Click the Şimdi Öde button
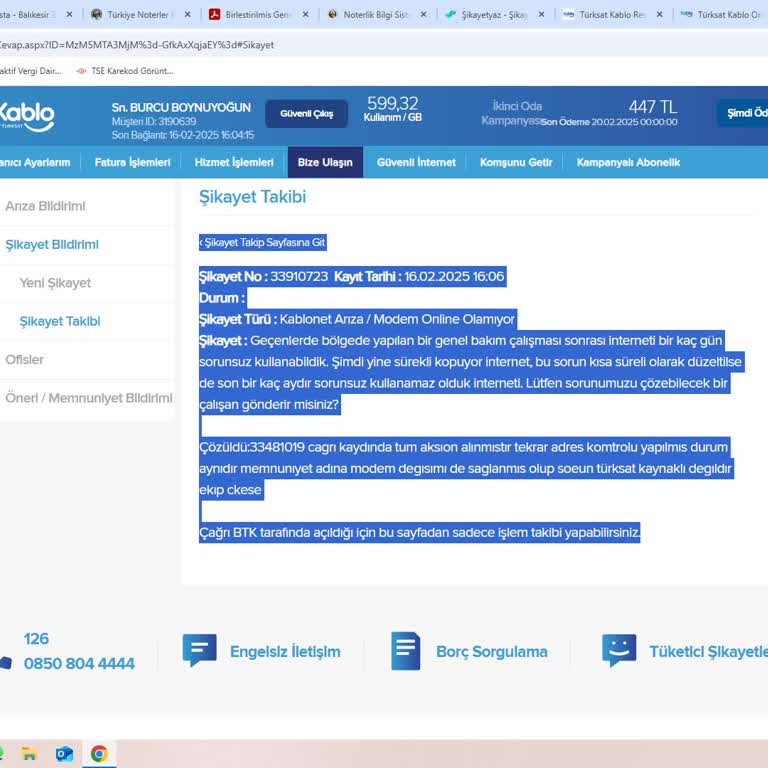The width and height of the screenshot is (768, 768). [x=744, y=113]
